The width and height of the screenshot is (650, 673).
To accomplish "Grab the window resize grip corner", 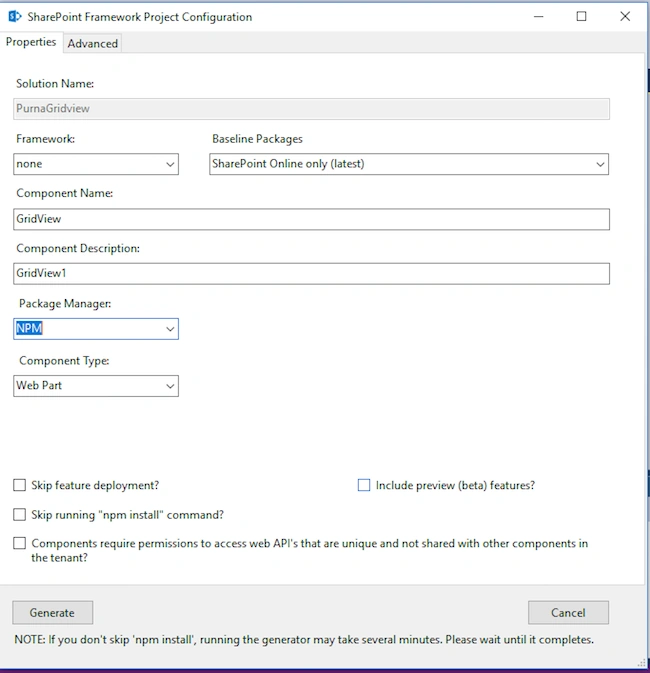I will (x=641, y=664).
